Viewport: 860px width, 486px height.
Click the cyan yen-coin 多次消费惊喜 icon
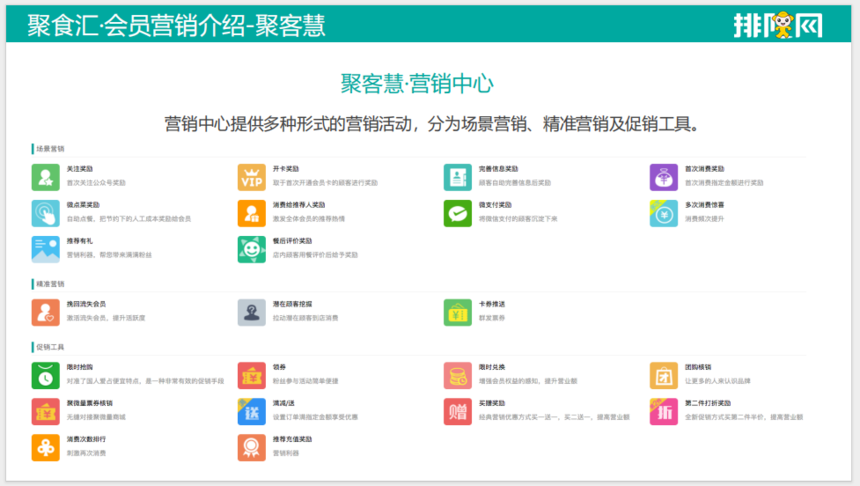[664, 213]
